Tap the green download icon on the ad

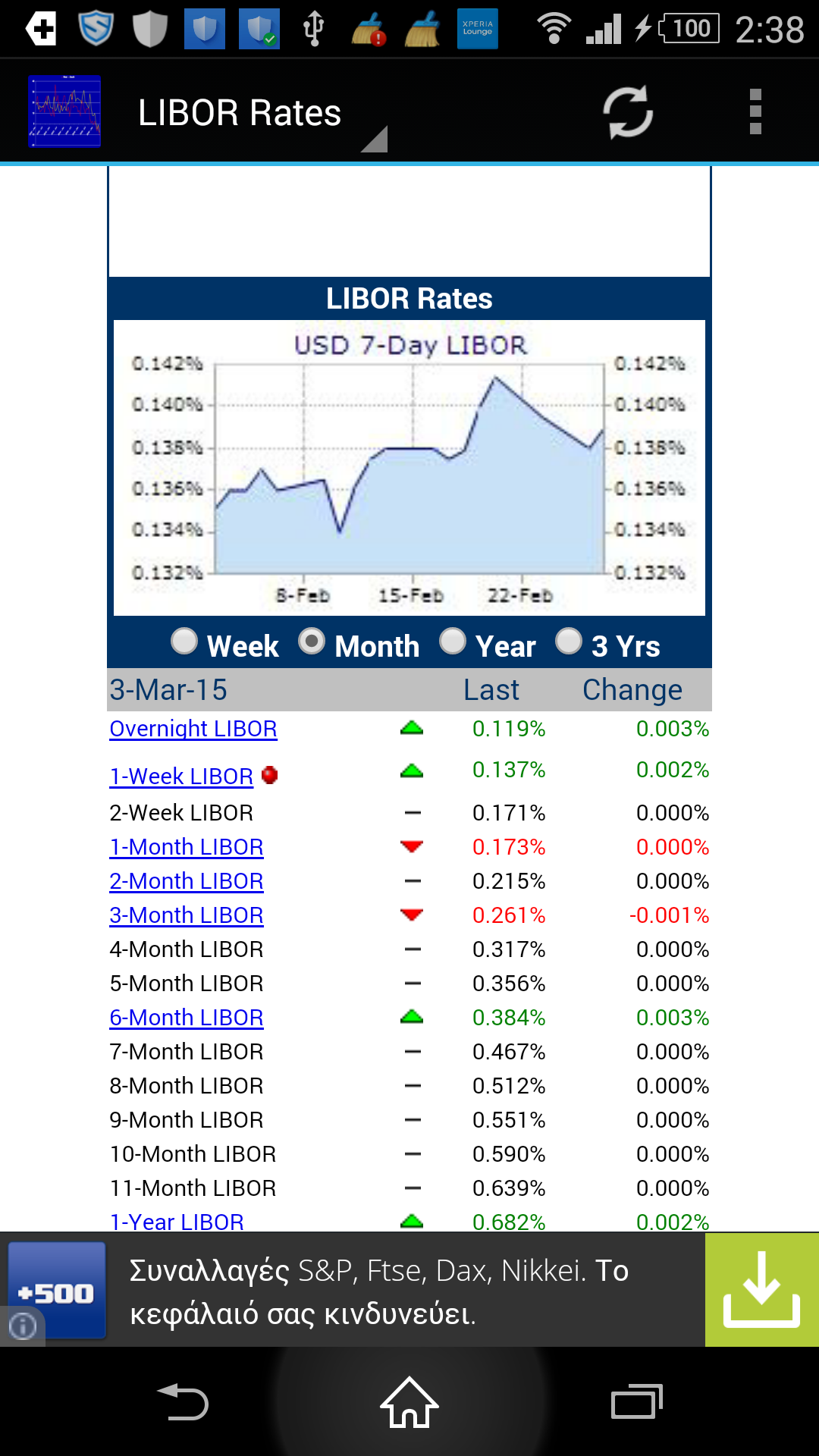click(761, 1288)
